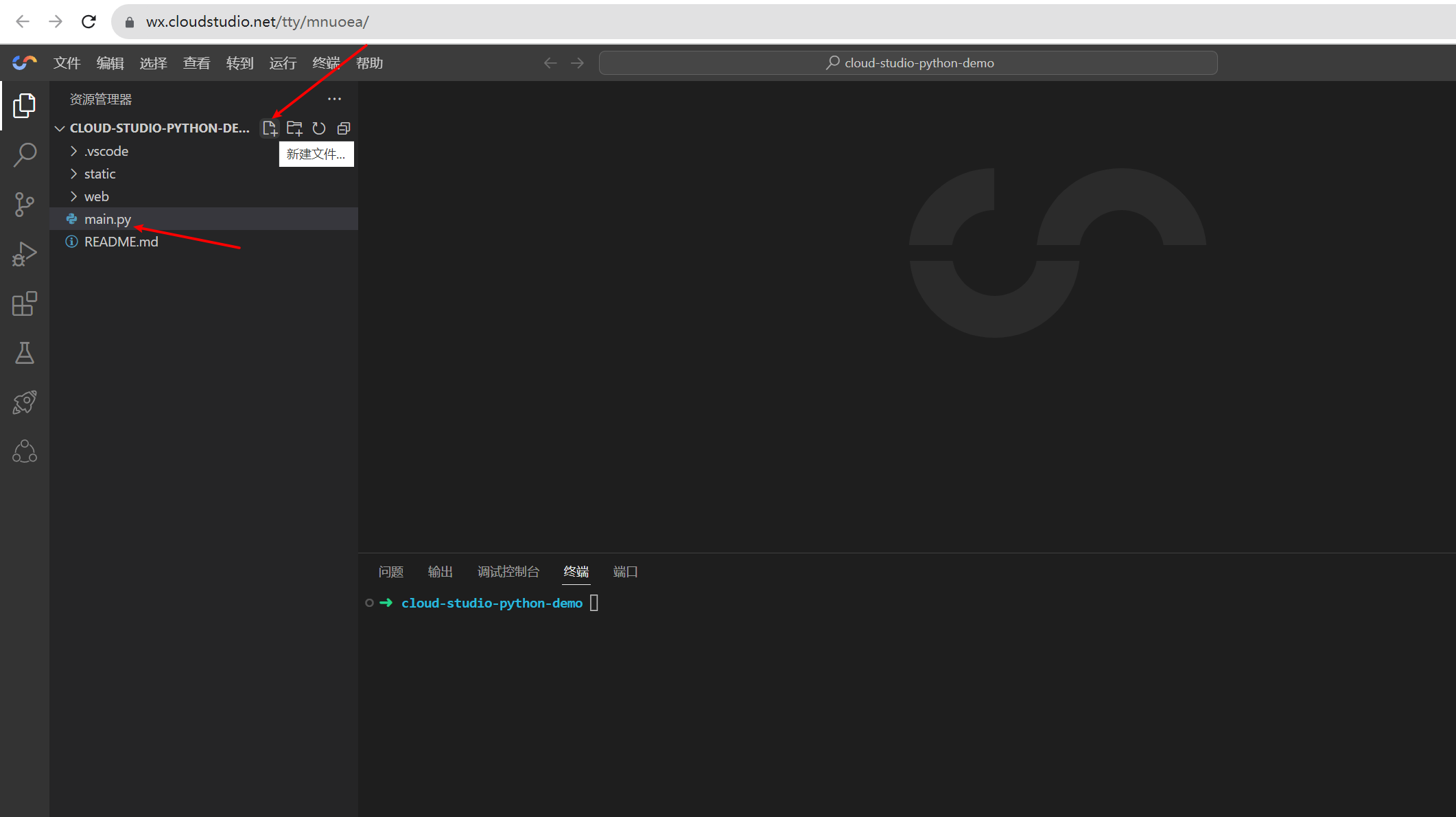1456x817 pixels.
Task: Open explorer more actions ellipsis menu
Action: point(334,99)
